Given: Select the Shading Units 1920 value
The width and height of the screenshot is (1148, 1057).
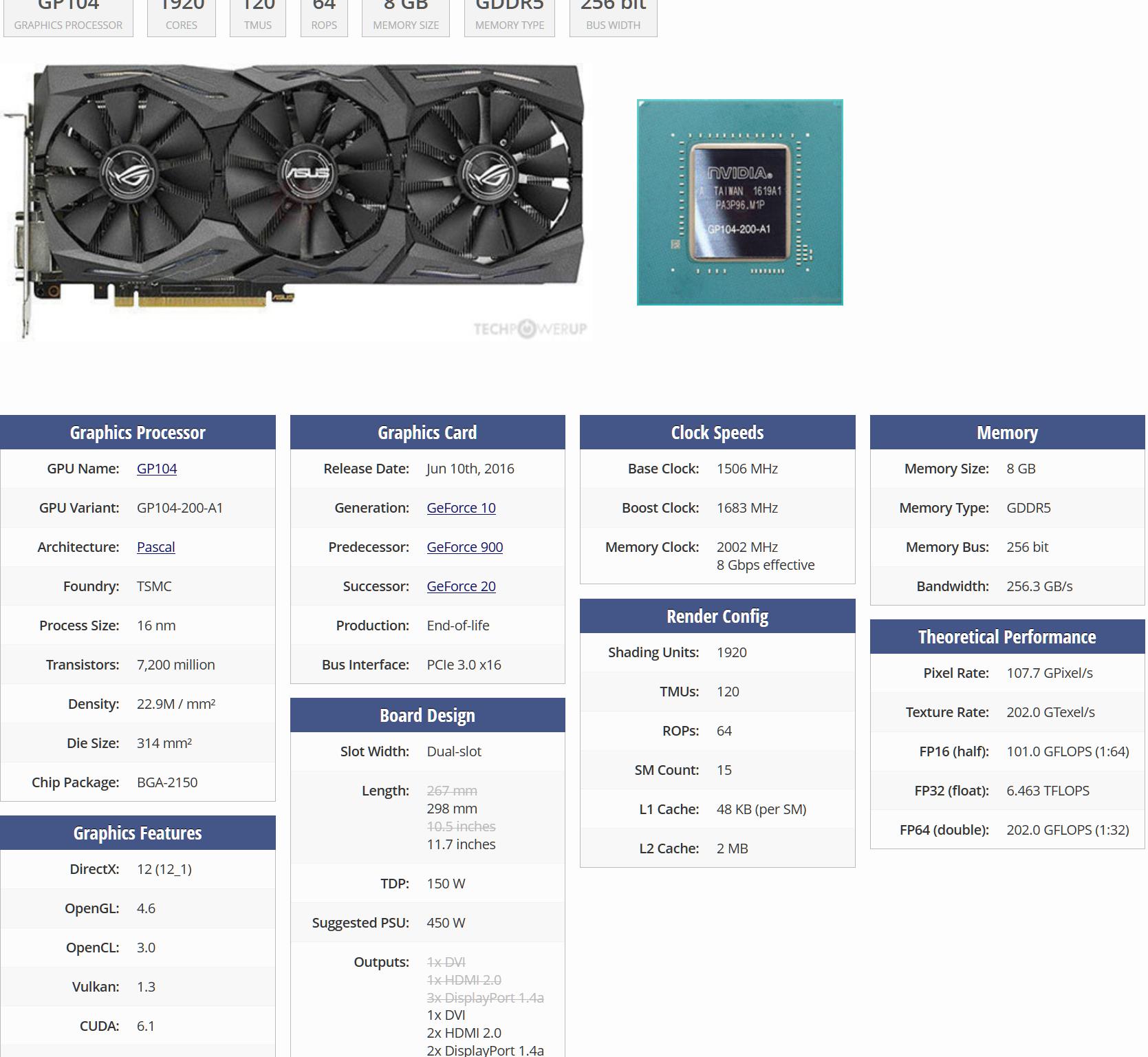Looking at the screenshot, I should coord(731,652).
